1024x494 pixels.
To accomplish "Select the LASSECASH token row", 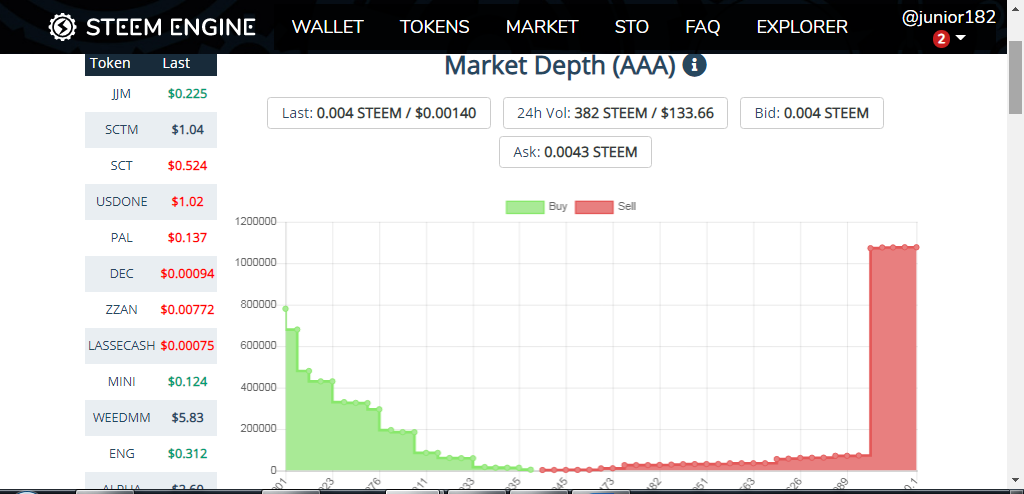I will pyautogui.click(x=151, y=346).
